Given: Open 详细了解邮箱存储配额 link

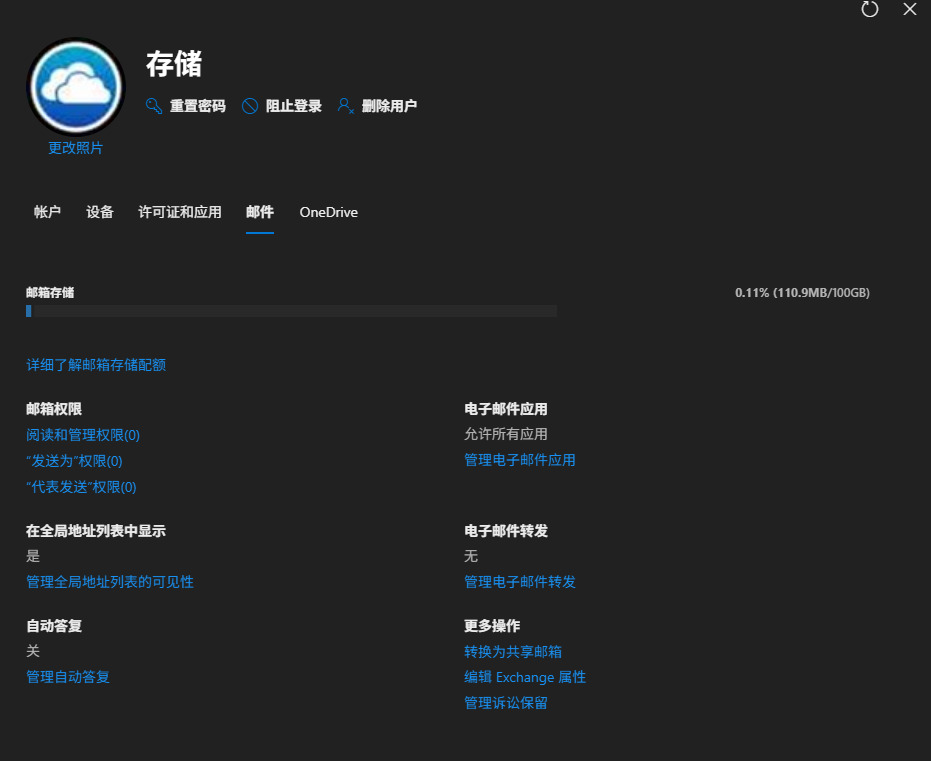Looking at the screenshot, I should click(x=96, y=365).
